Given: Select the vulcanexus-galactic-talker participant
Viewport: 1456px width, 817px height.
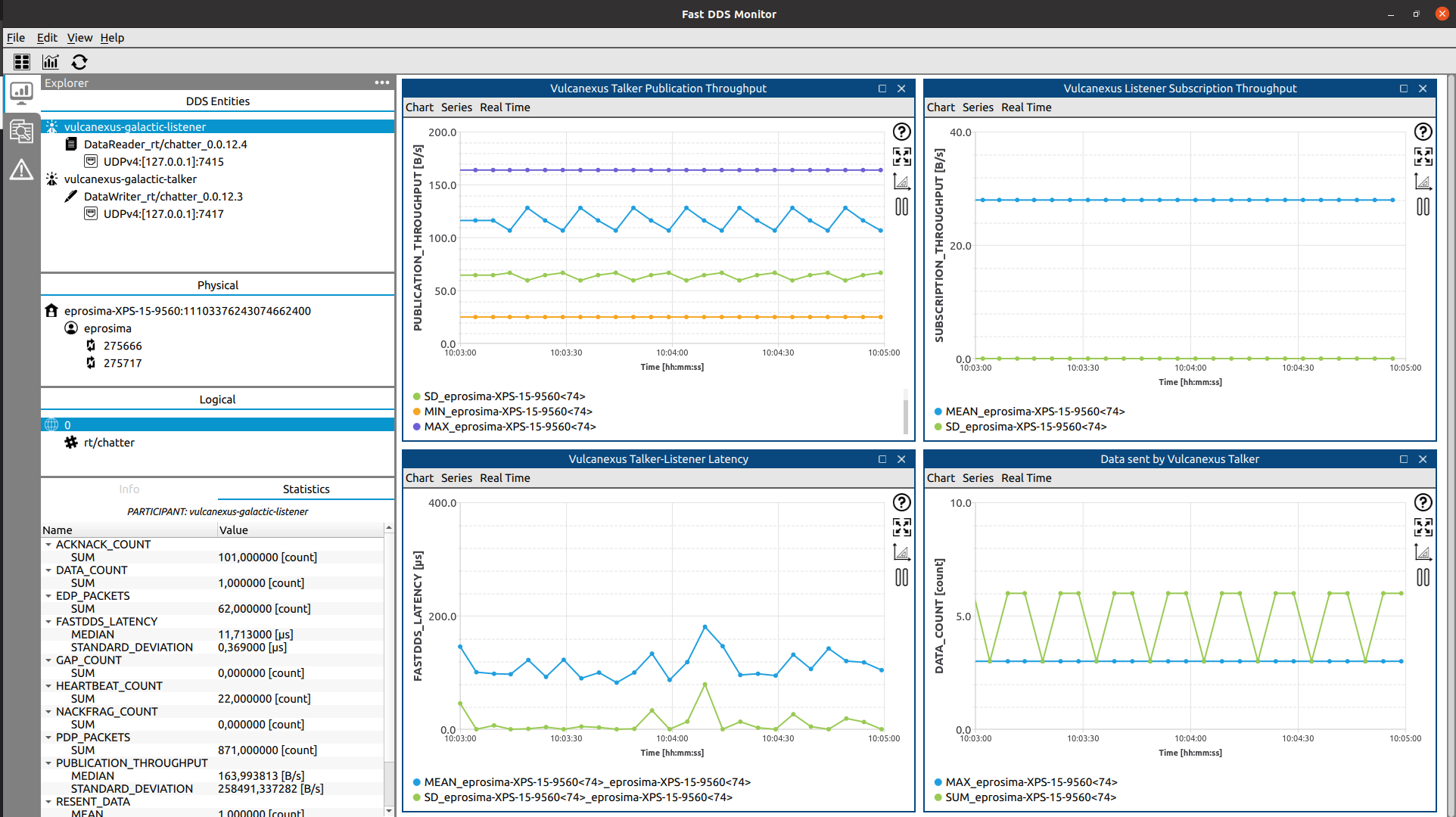Looking at the screenshot, I should 130,179.
